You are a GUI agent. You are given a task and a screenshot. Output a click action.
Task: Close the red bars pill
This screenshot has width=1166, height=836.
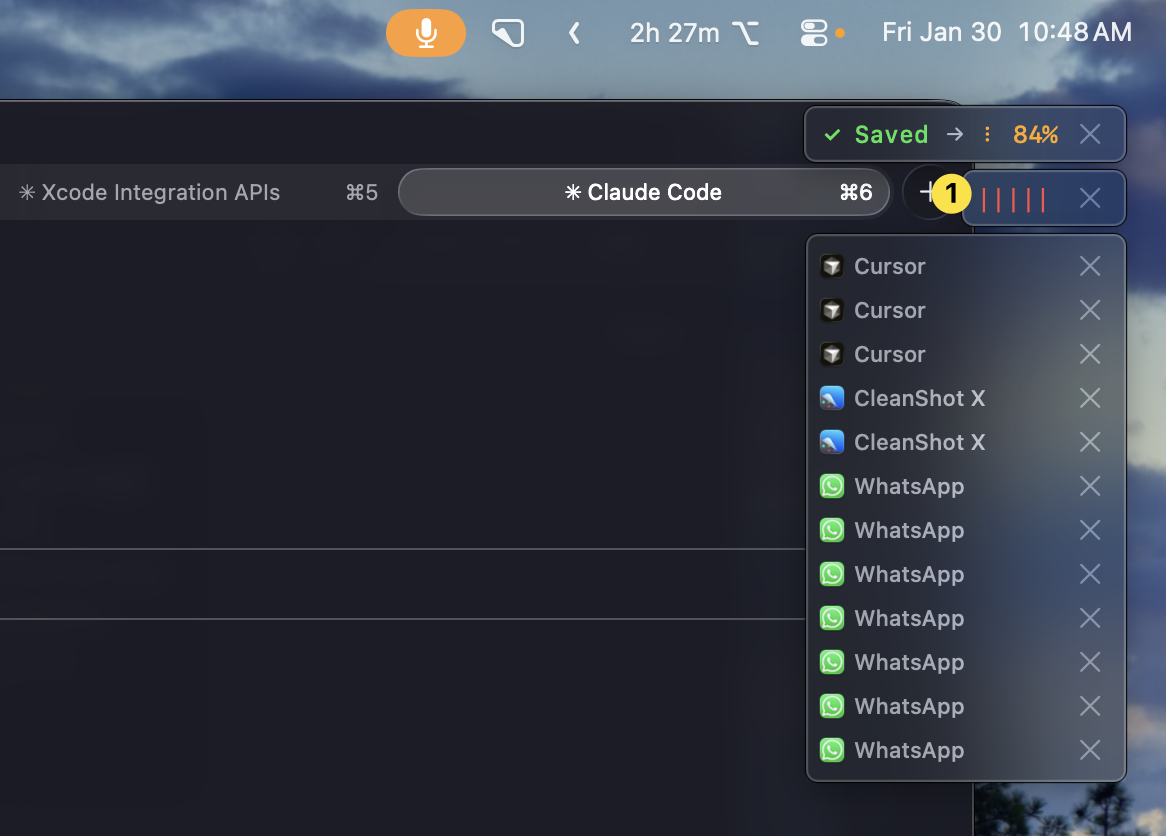[1090, 199]
